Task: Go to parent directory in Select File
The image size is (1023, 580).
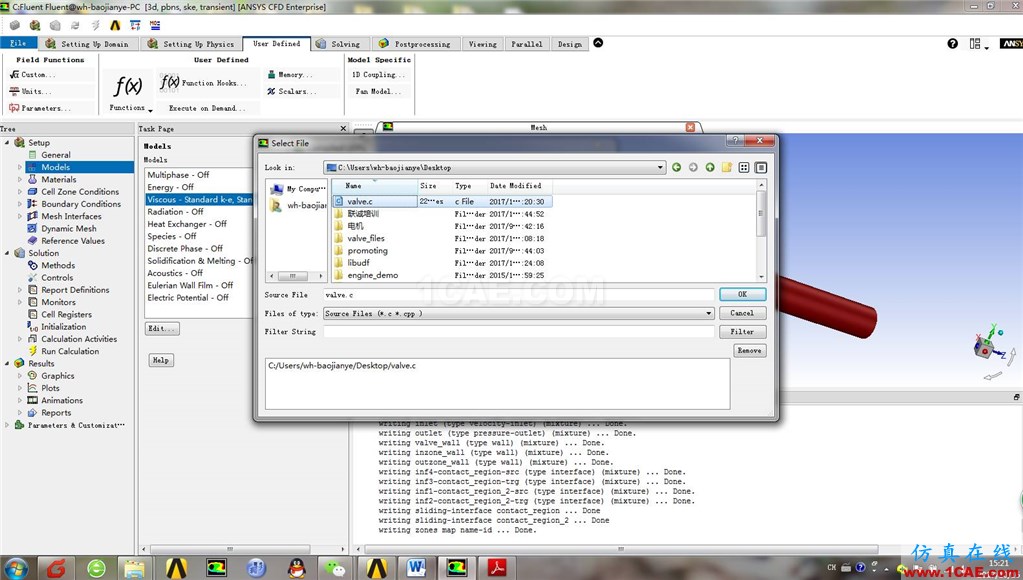Action: (x=710, y=168)
